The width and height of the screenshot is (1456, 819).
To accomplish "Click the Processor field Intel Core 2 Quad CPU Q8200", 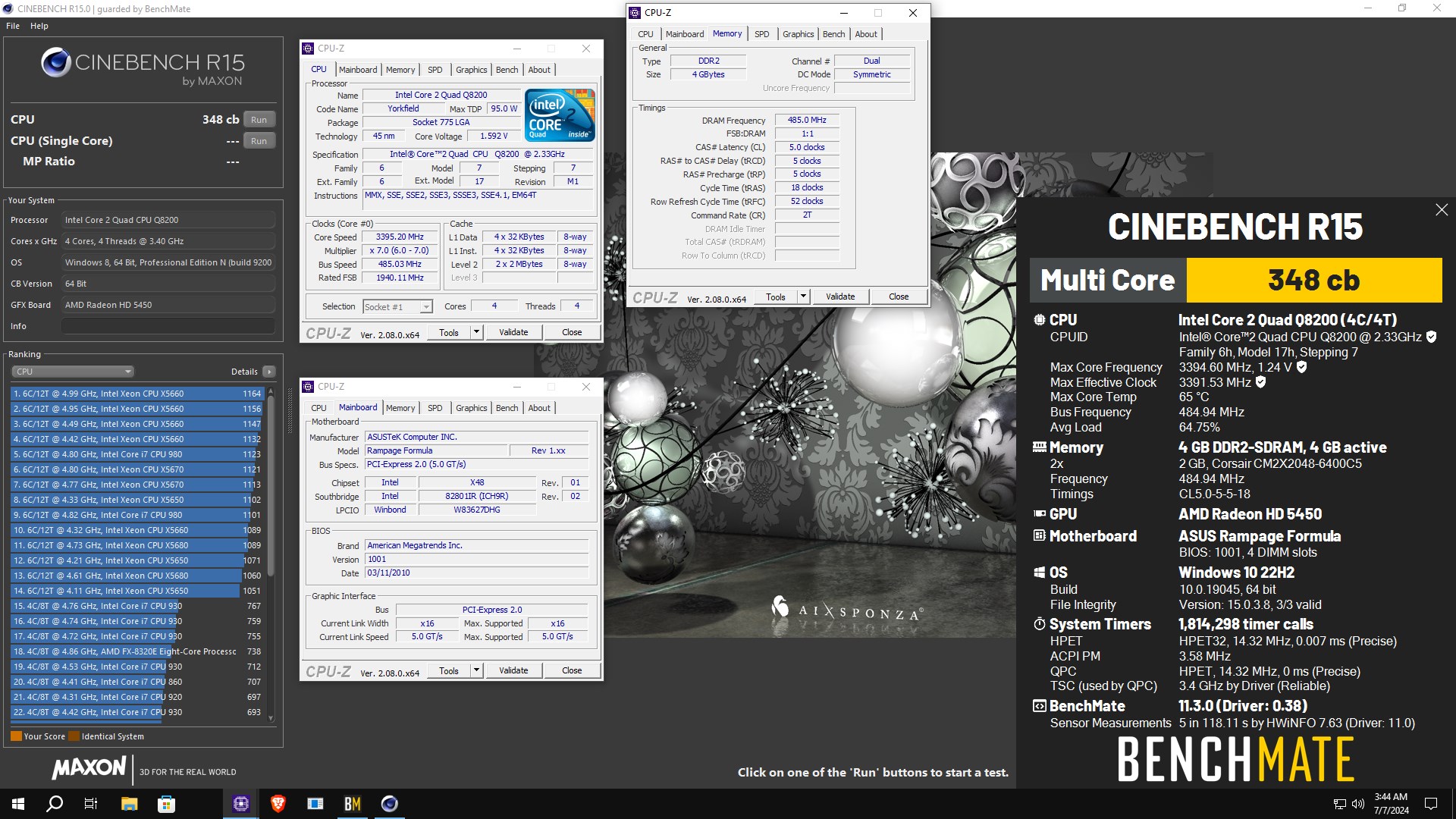I will point(168,220).
